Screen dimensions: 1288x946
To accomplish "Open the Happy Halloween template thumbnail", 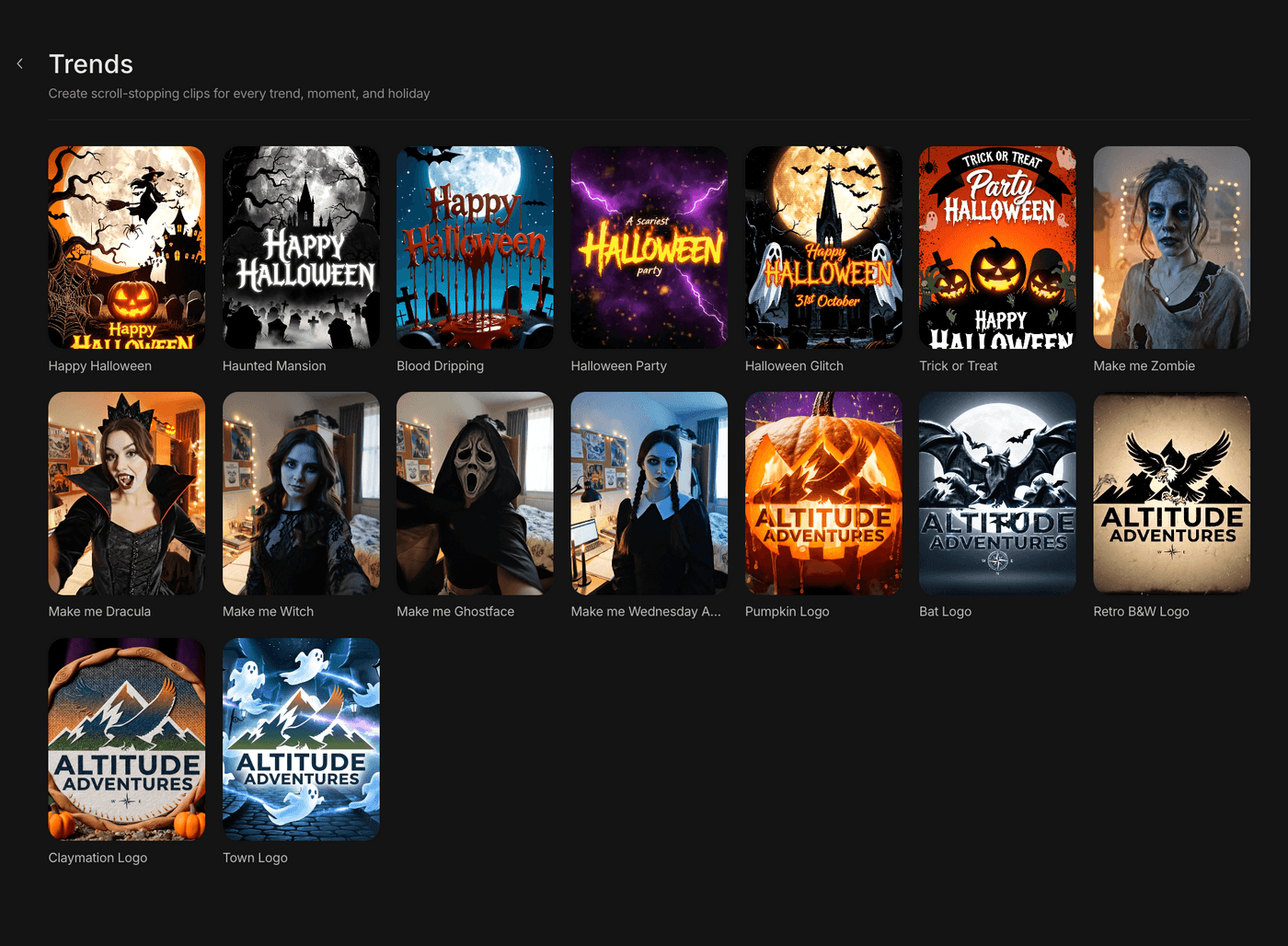I will [x=127, y=248].
